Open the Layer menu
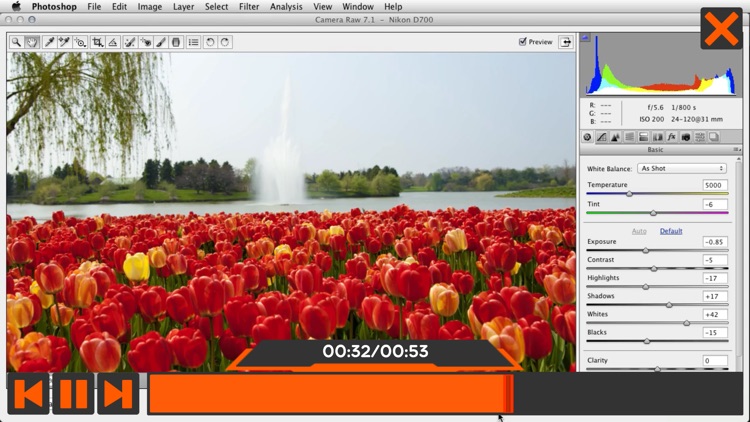 coord(183,7)
